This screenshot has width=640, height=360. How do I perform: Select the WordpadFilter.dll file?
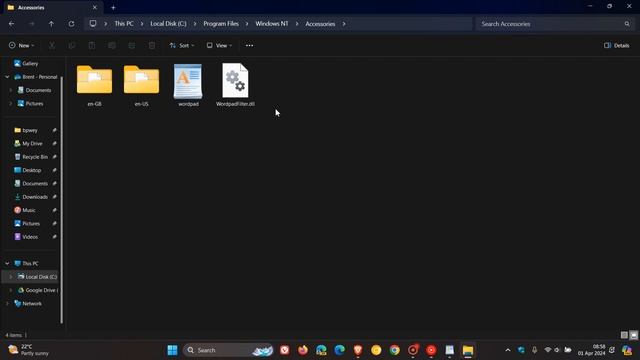[235, 85]
